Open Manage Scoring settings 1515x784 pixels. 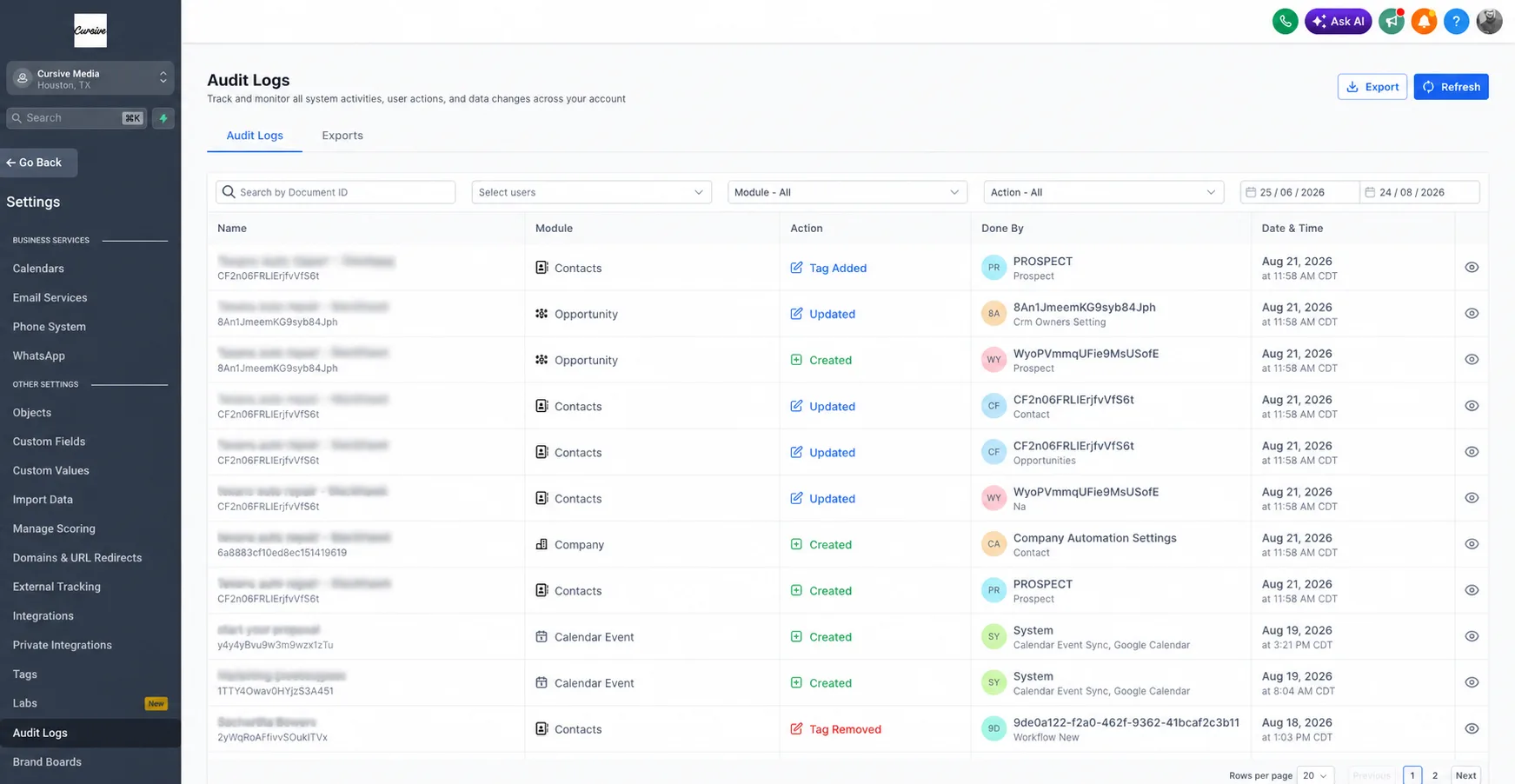(54, 528)
